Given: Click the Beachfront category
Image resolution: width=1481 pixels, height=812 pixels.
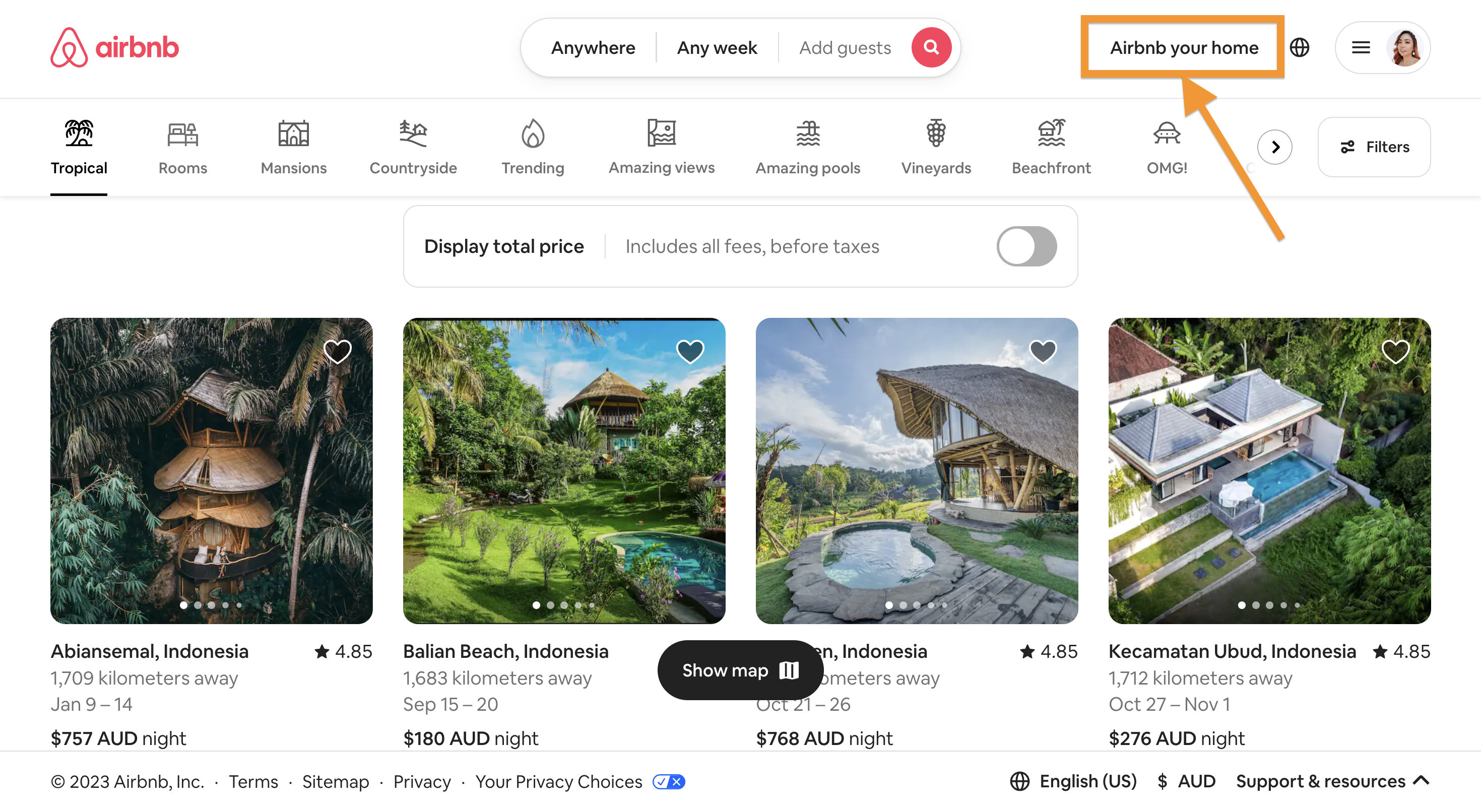Looking at the screenshot, I should pos(1051,146).
